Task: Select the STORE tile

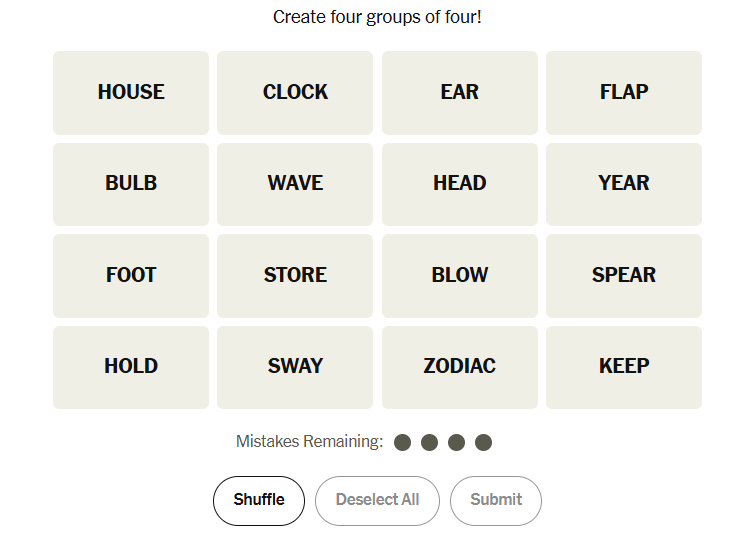Action: click(x=295, y=276)
